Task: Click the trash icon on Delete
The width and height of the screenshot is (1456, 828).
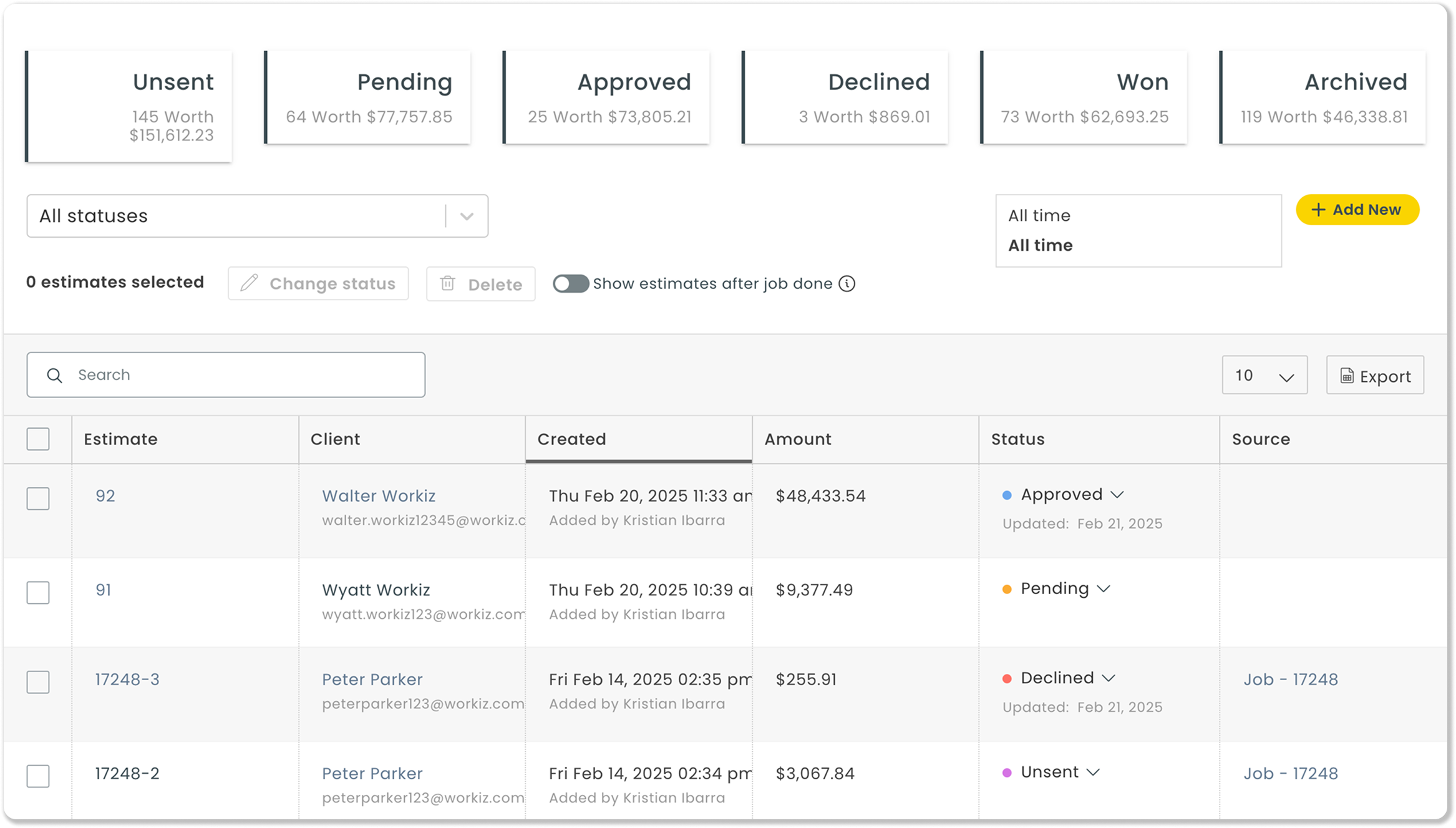Action: tap(447, 283)
